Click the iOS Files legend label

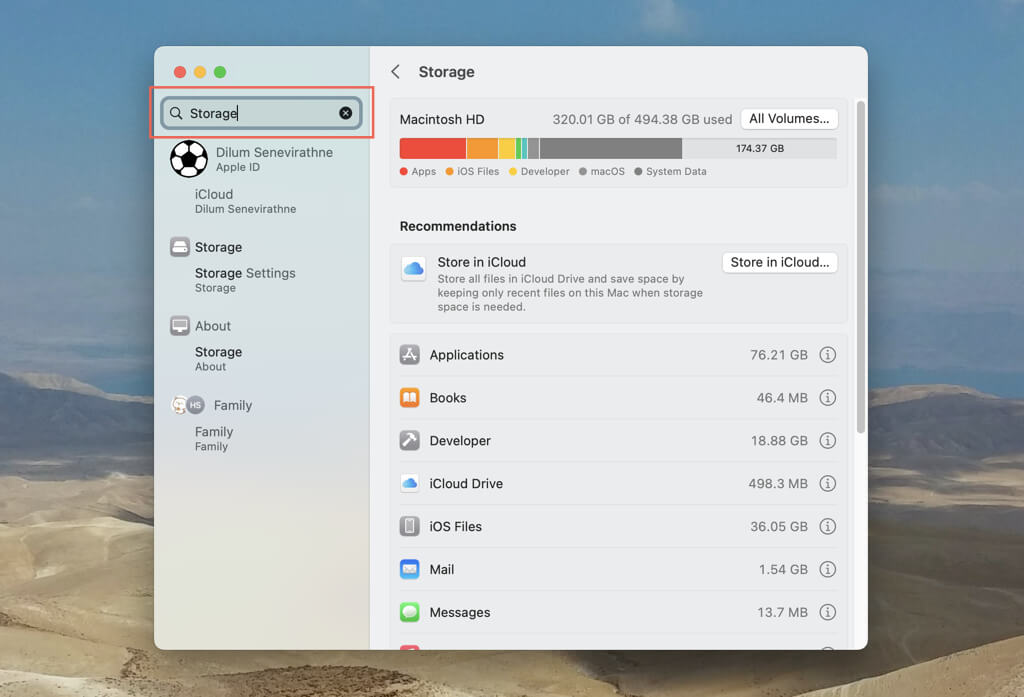pos(478,171)
